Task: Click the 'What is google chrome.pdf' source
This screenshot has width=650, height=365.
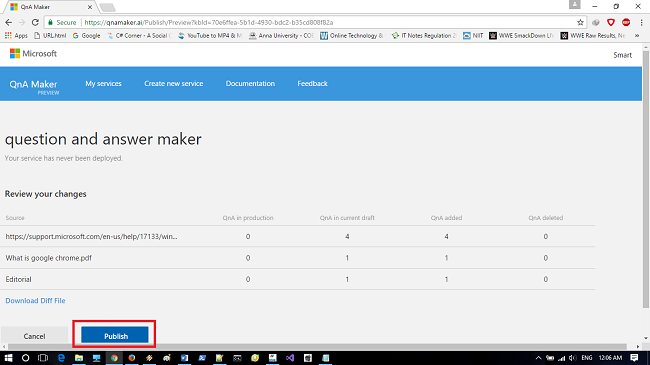Action: tap(49, 258)
